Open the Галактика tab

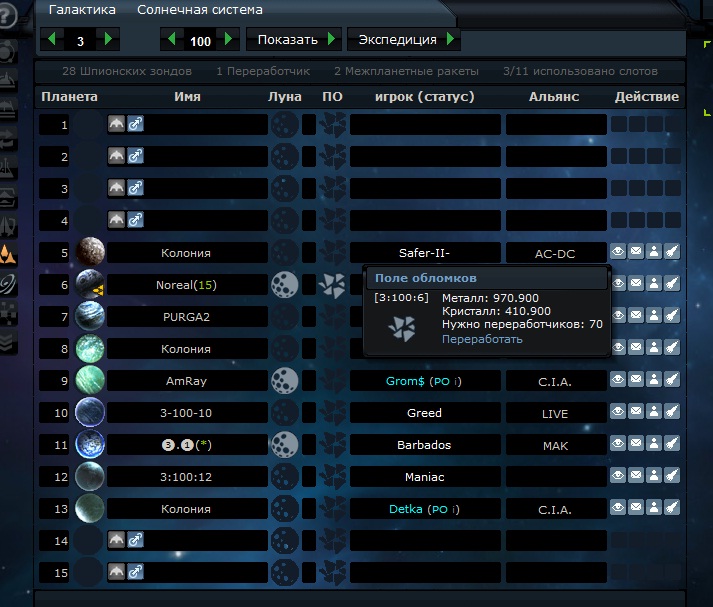(x=82, y=10)
